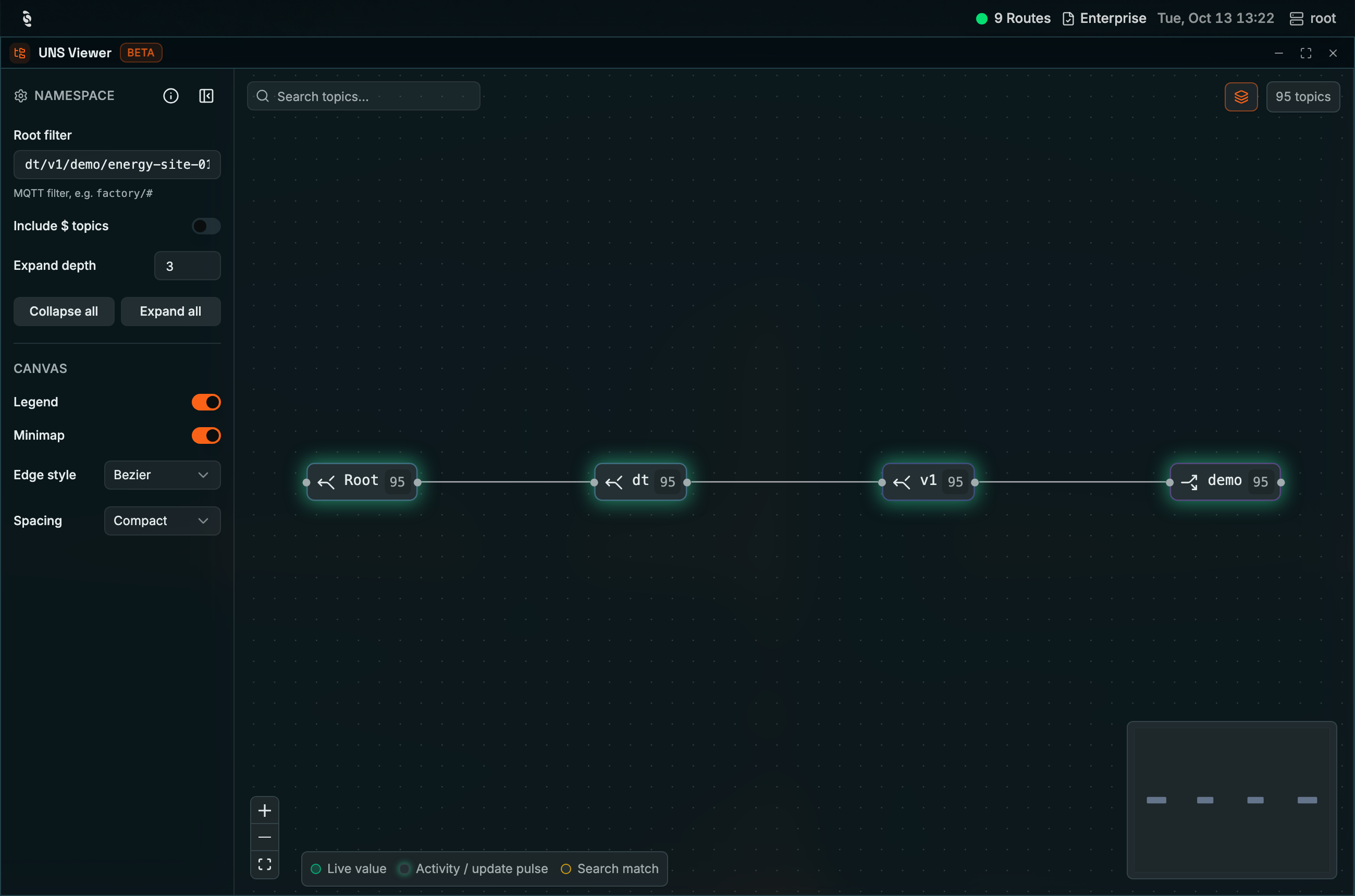The width and height of the screenshot is (1355, 896).
Task: Select the v1 node label
Action: (929, 481)
